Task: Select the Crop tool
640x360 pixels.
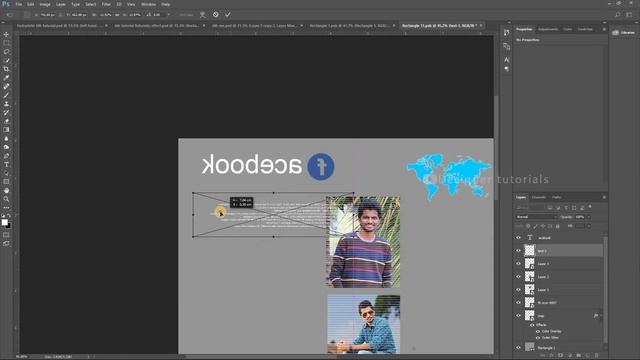Action: point(6,69)
